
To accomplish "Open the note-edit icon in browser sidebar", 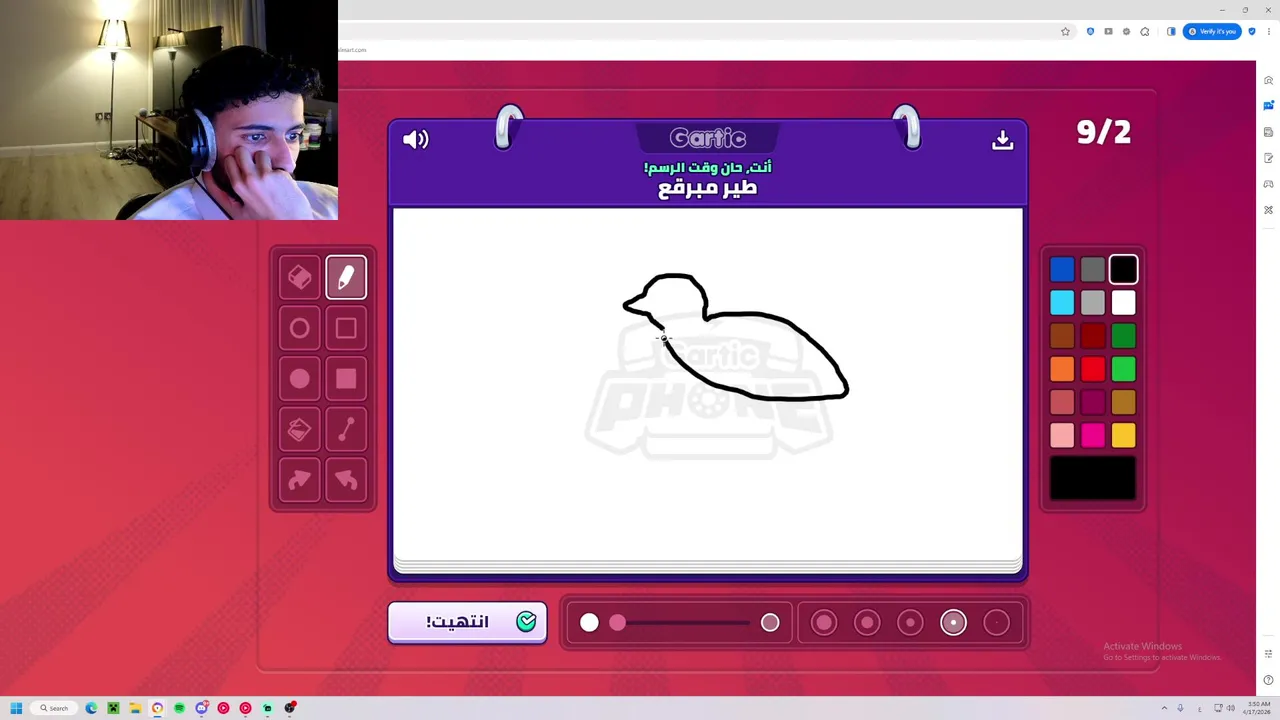I will pos(1268,158).
